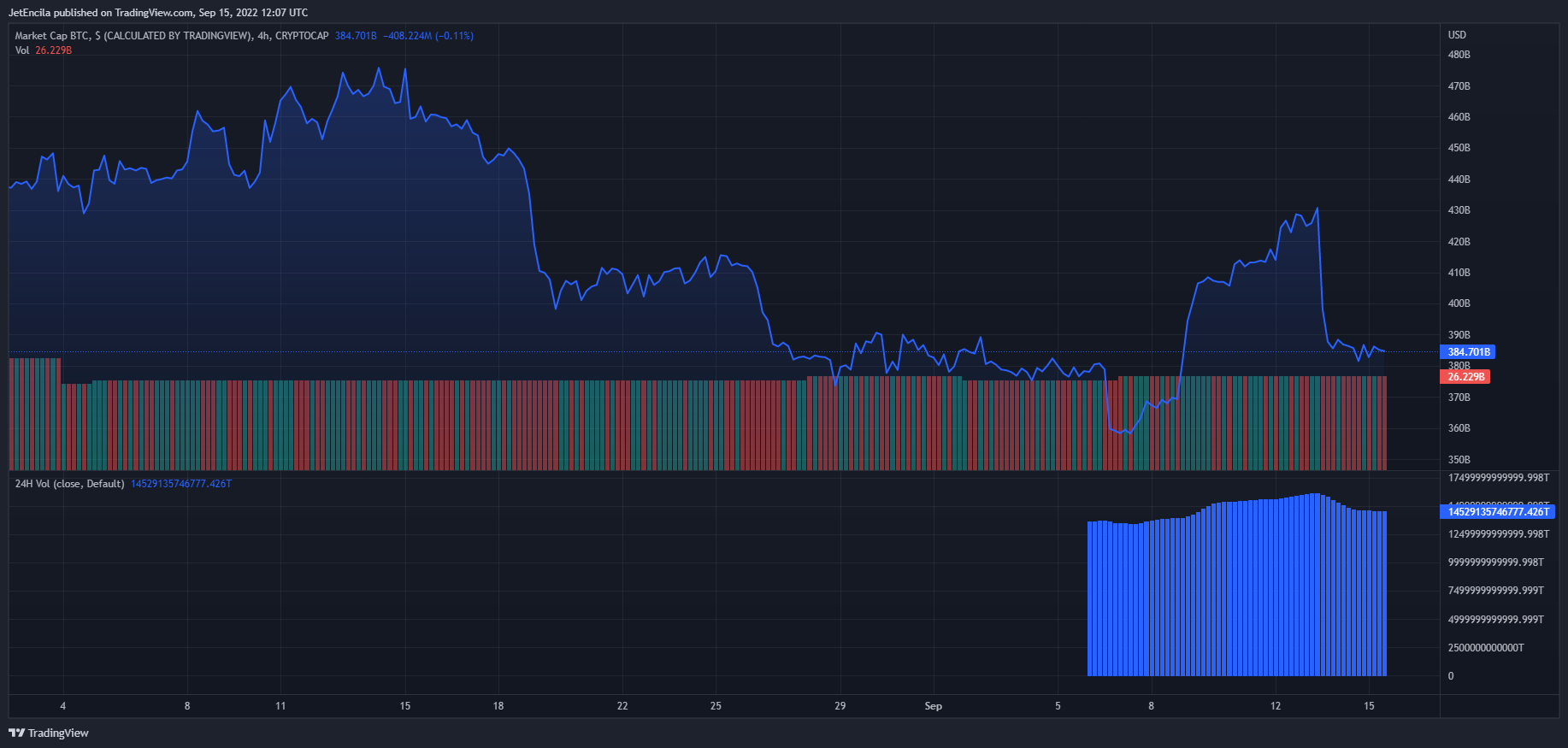This screenshot has height=748, width=1568.
Task: Click the Vol indicator legend label
Action: click(22, 50)
